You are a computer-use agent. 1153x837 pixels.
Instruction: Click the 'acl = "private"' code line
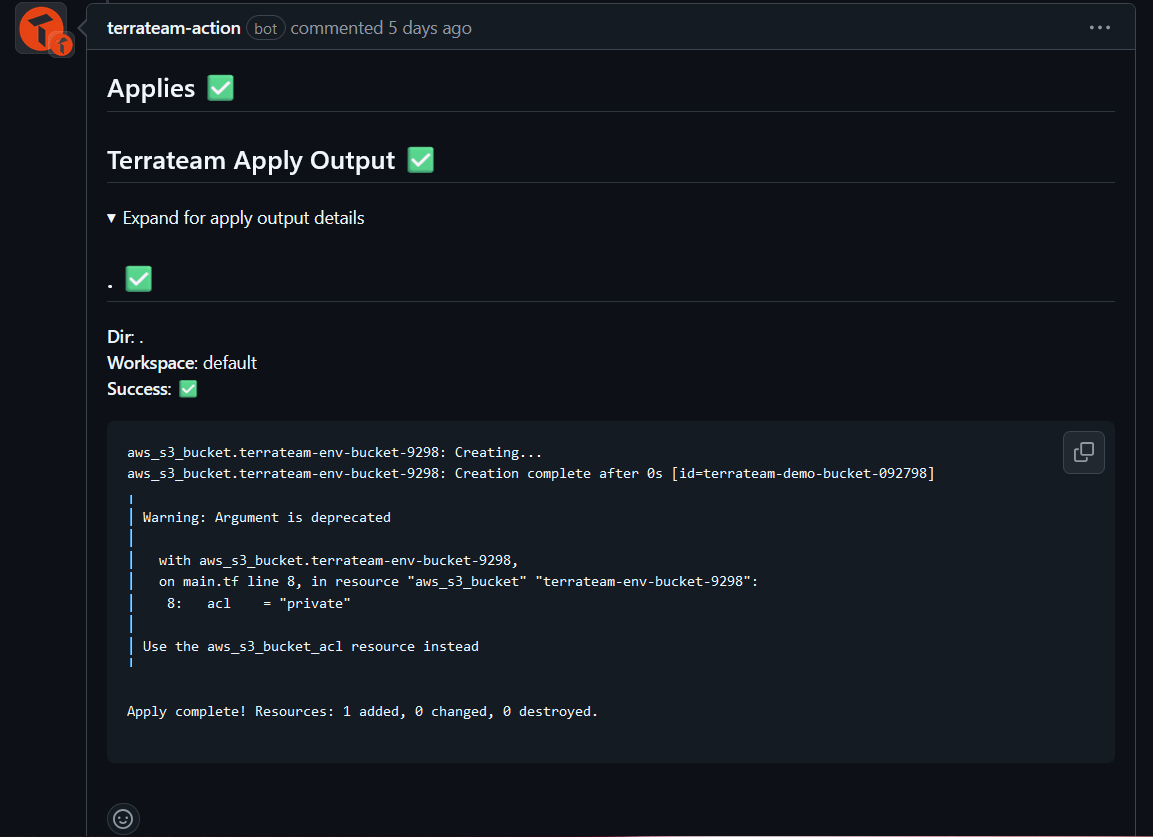point(258,603)
